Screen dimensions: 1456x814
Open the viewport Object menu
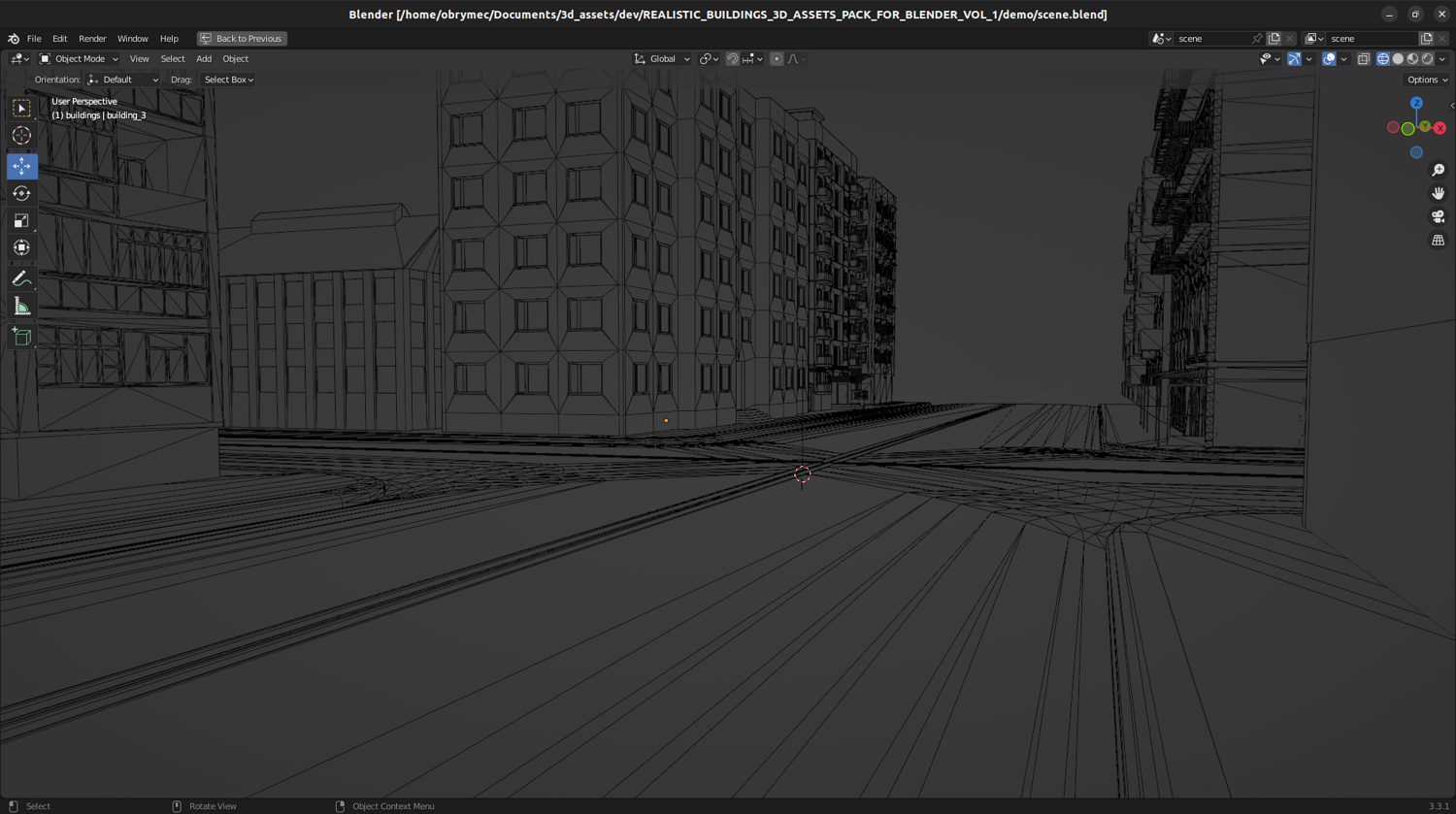[x=236, y=59]
